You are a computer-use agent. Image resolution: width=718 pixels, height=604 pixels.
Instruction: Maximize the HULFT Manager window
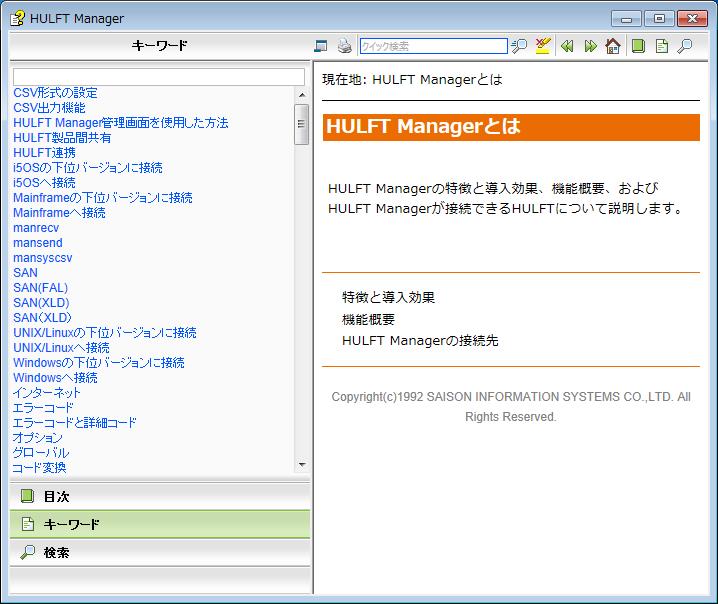[x=659, y=19]
